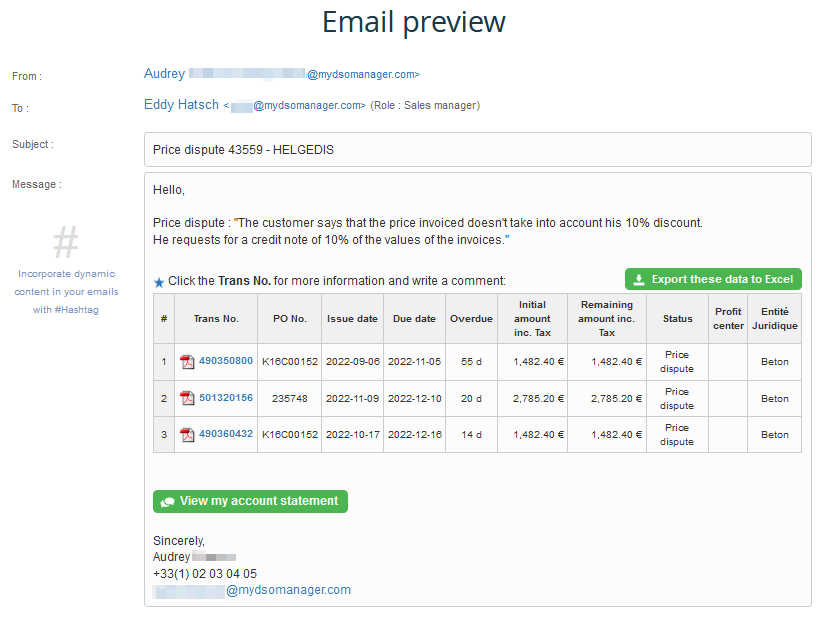Click sender name Audrey link
The width and height of the screenshot is (820, 619).
pyautogui.click(x=164, y=74)
